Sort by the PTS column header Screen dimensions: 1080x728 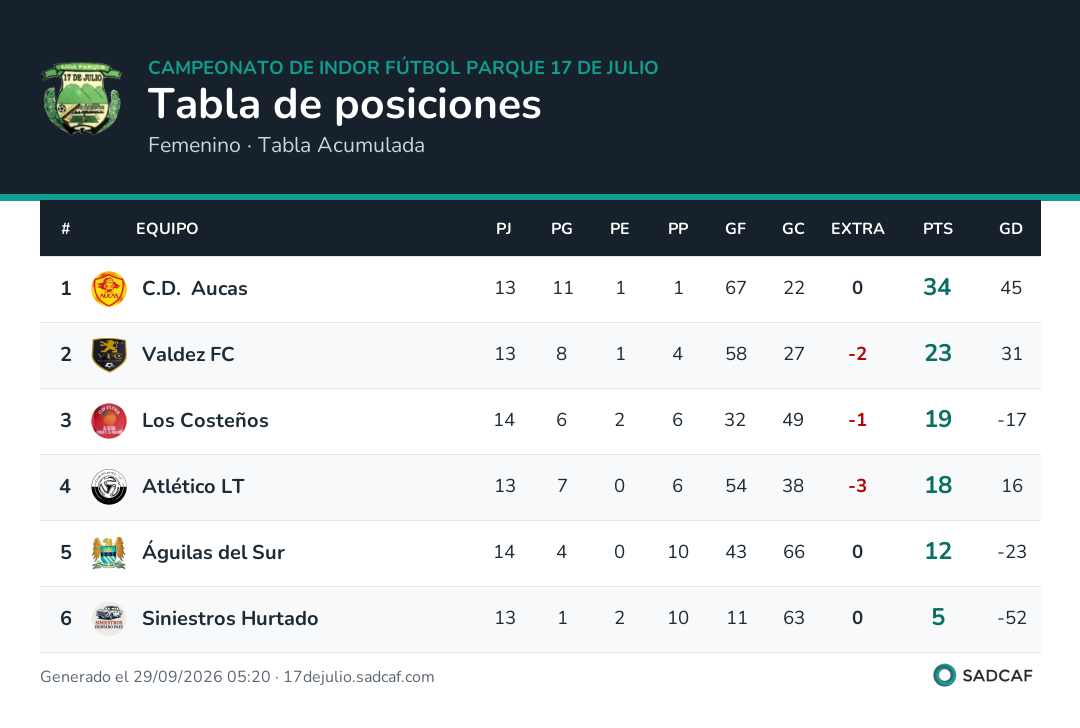click(937, 229)
